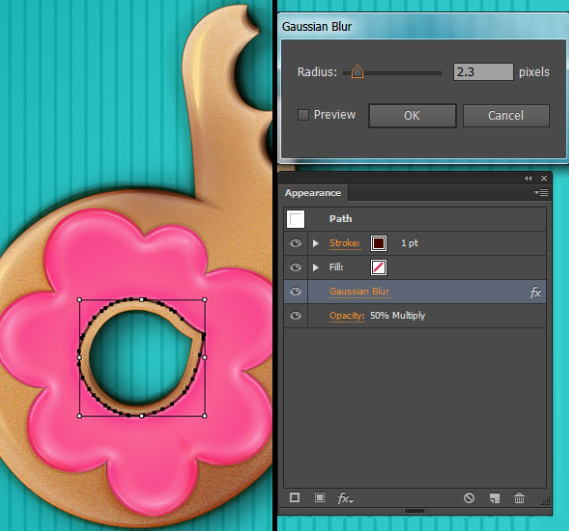Click the 50% Multiply opacity text
This screenshot has height=531, width=569.
coord(397,315)
